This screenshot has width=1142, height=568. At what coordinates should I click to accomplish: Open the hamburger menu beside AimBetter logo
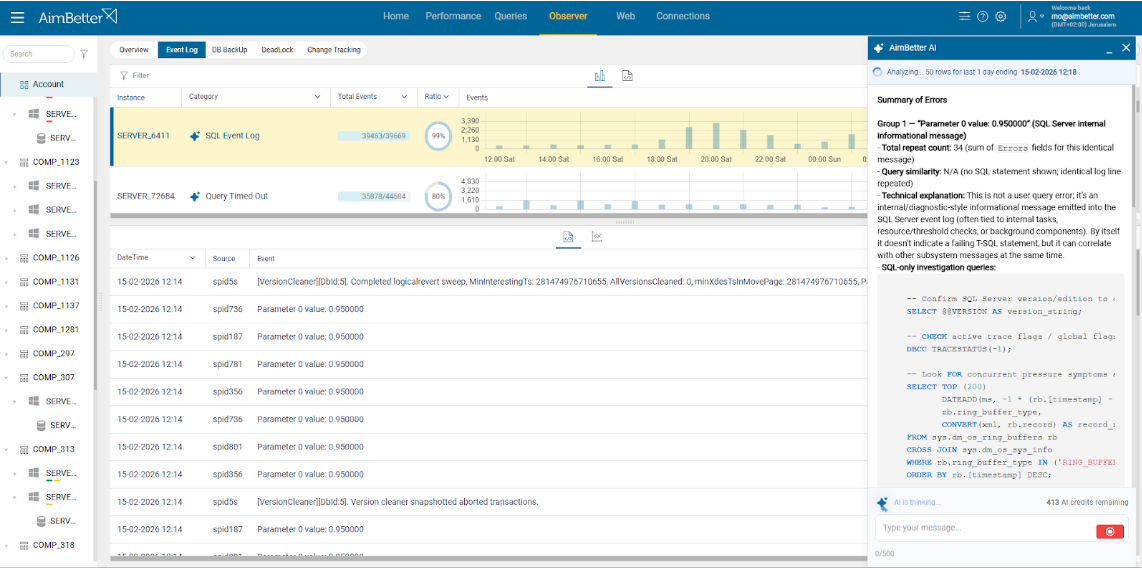[x=18, y=17]
